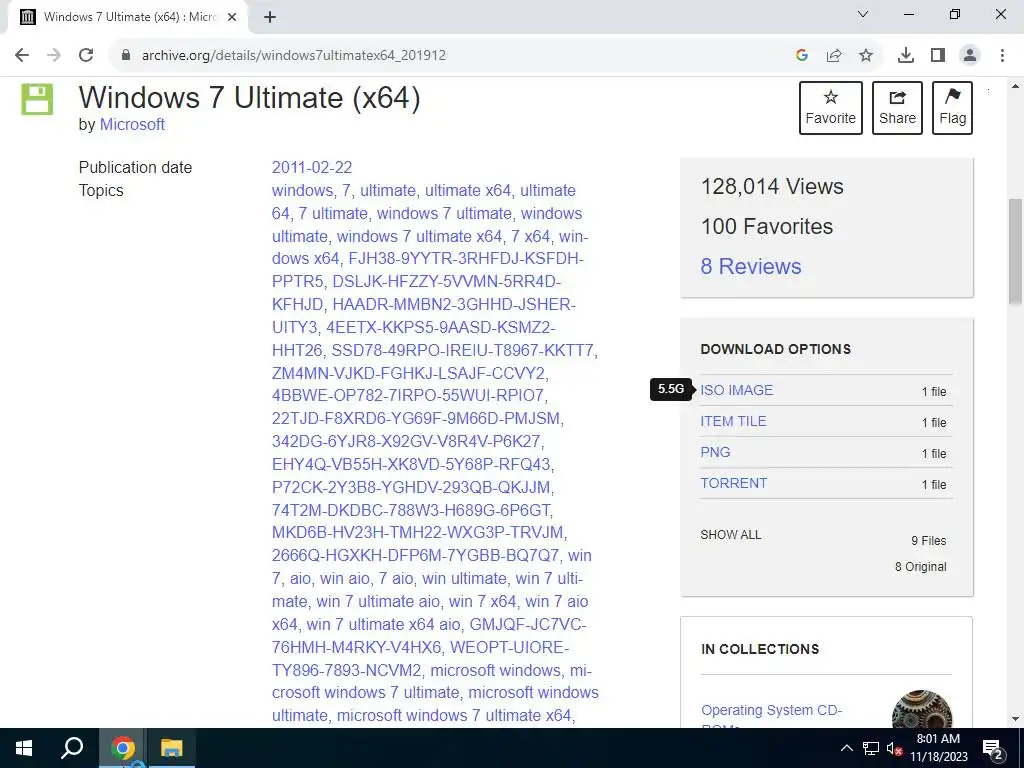The image size is (1024, 768).
Task: Open the 8 Reviews link
Action: tap(751, 266)
